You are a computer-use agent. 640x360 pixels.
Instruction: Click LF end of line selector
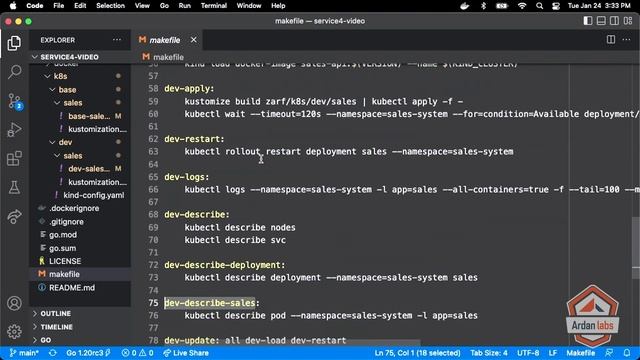click(x=553, y=353)
